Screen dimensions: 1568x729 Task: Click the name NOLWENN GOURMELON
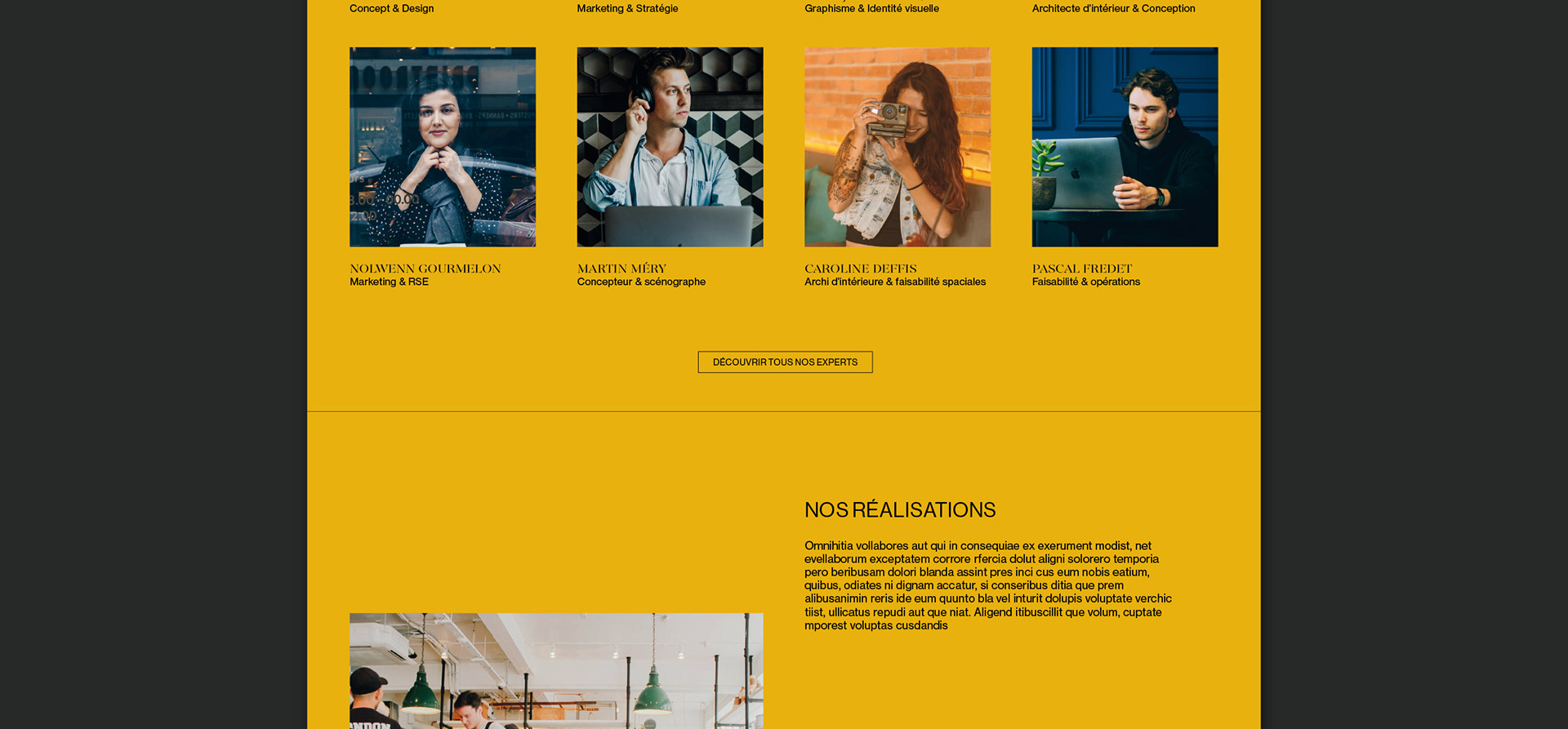point(425,269)
